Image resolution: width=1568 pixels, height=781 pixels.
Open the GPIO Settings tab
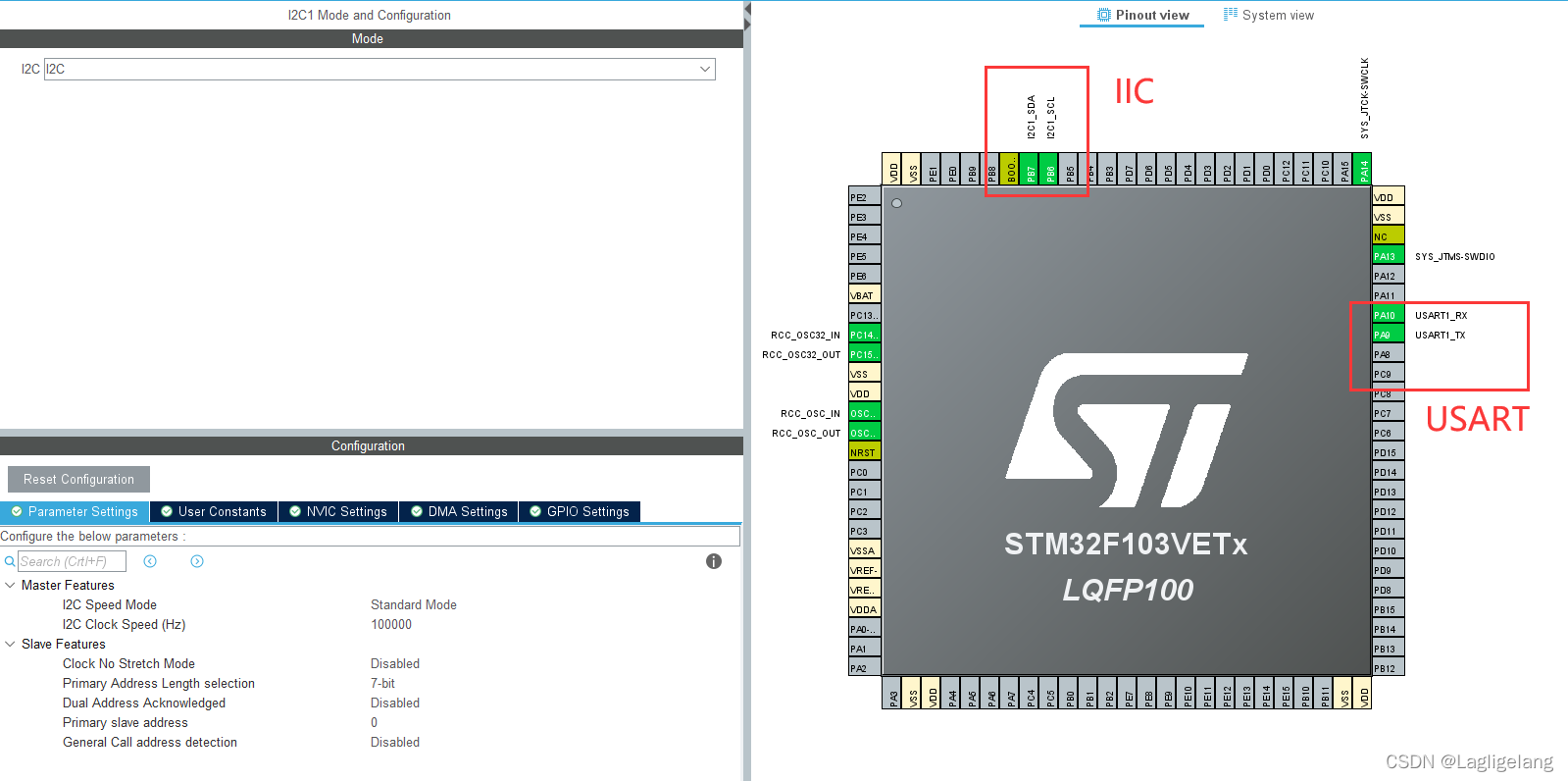click(x=580, y=511)
